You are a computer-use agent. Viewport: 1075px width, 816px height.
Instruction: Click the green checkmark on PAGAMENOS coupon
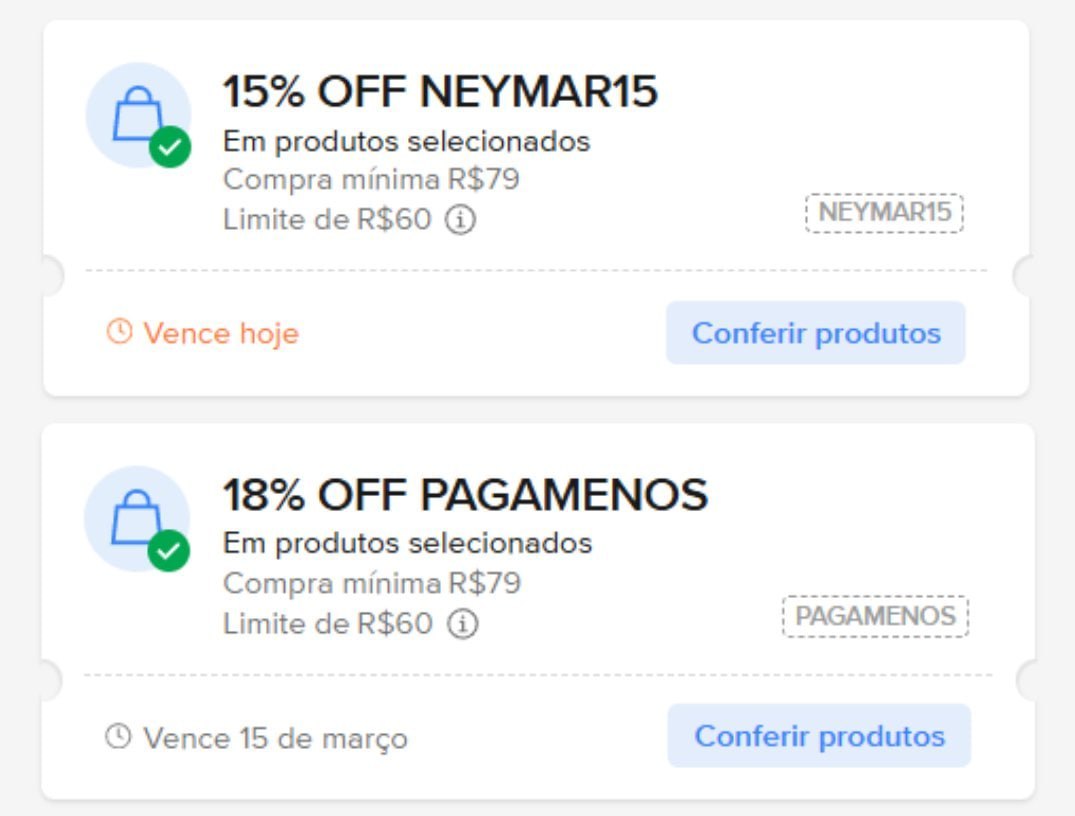click(168, 550)
